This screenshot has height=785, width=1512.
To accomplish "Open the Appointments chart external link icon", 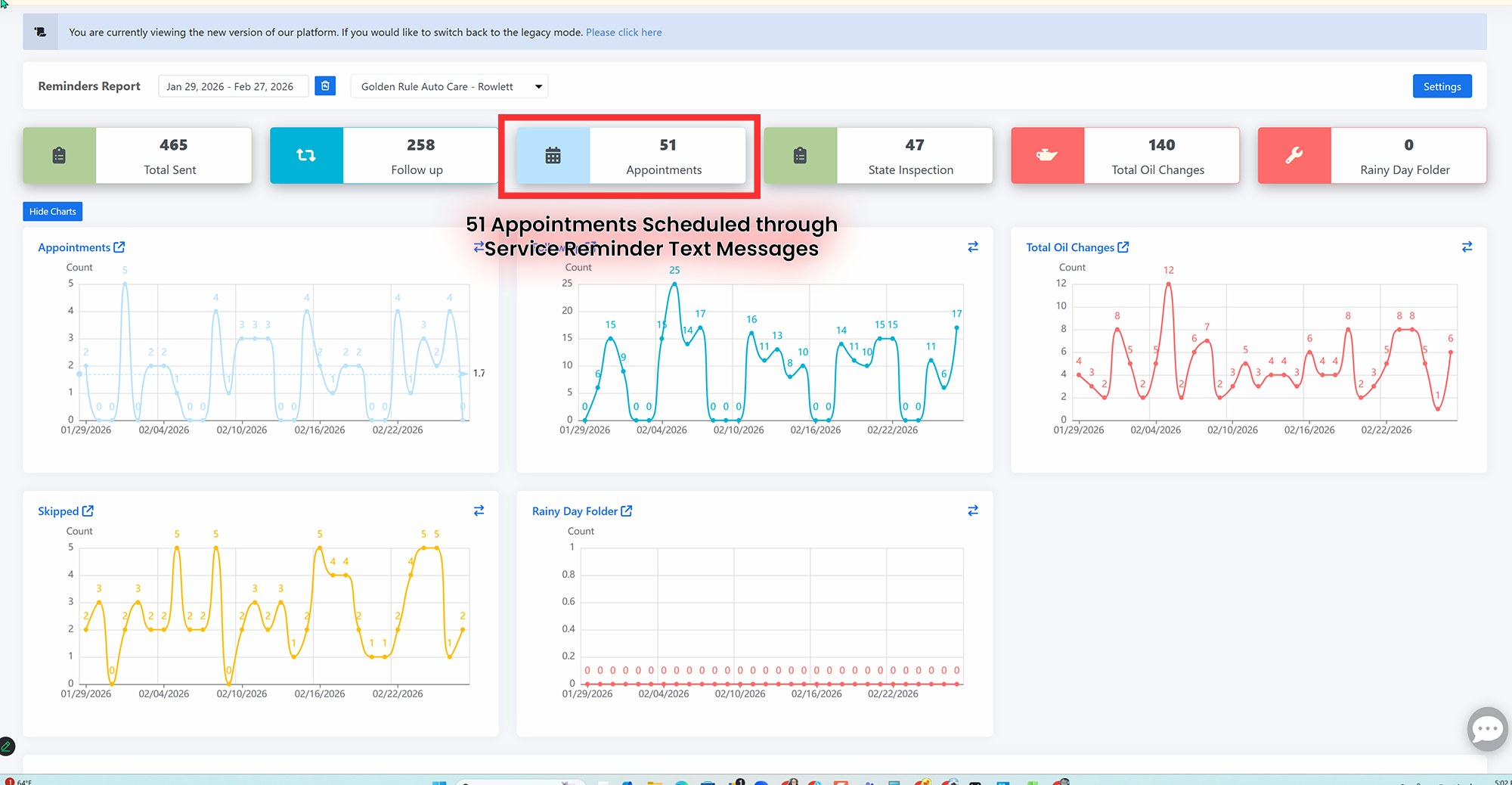I will [x=119, y=247].
